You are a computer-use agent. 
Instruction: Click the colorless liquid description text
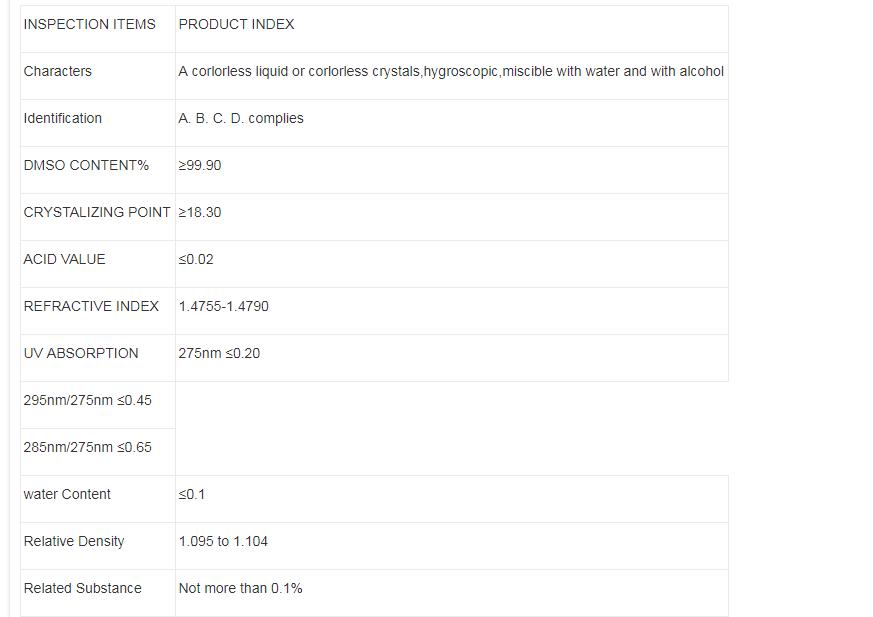pos(450,71)
